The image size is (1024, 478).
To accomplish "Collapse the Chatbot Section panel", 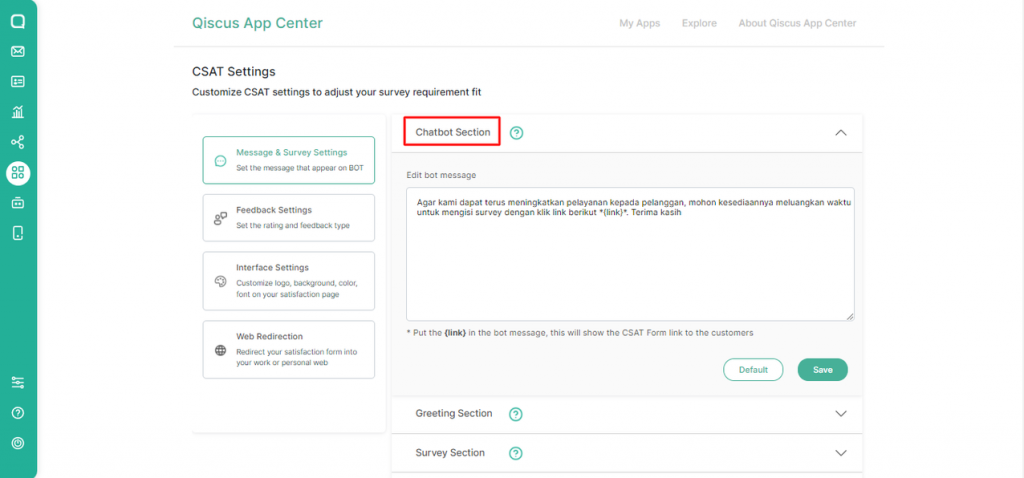I will pos(840,133).
